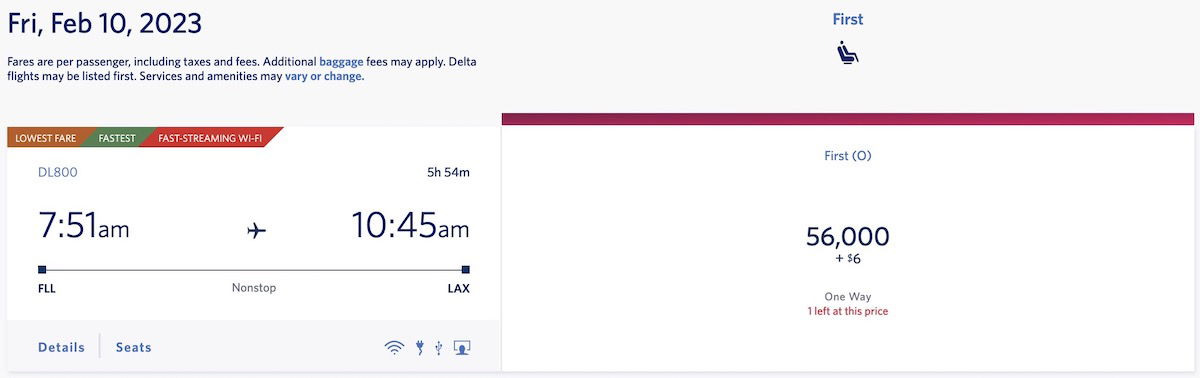The image size is (1200, 378).
Task: Follow the baggage fees link
Action: coord(349,61)
